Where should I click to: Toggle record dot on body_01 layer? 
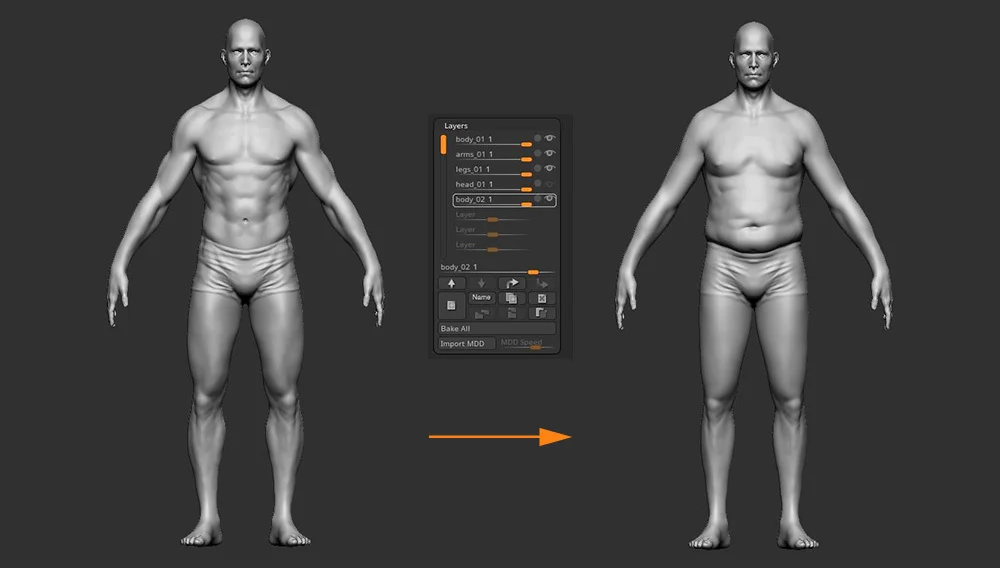(538, 138)
